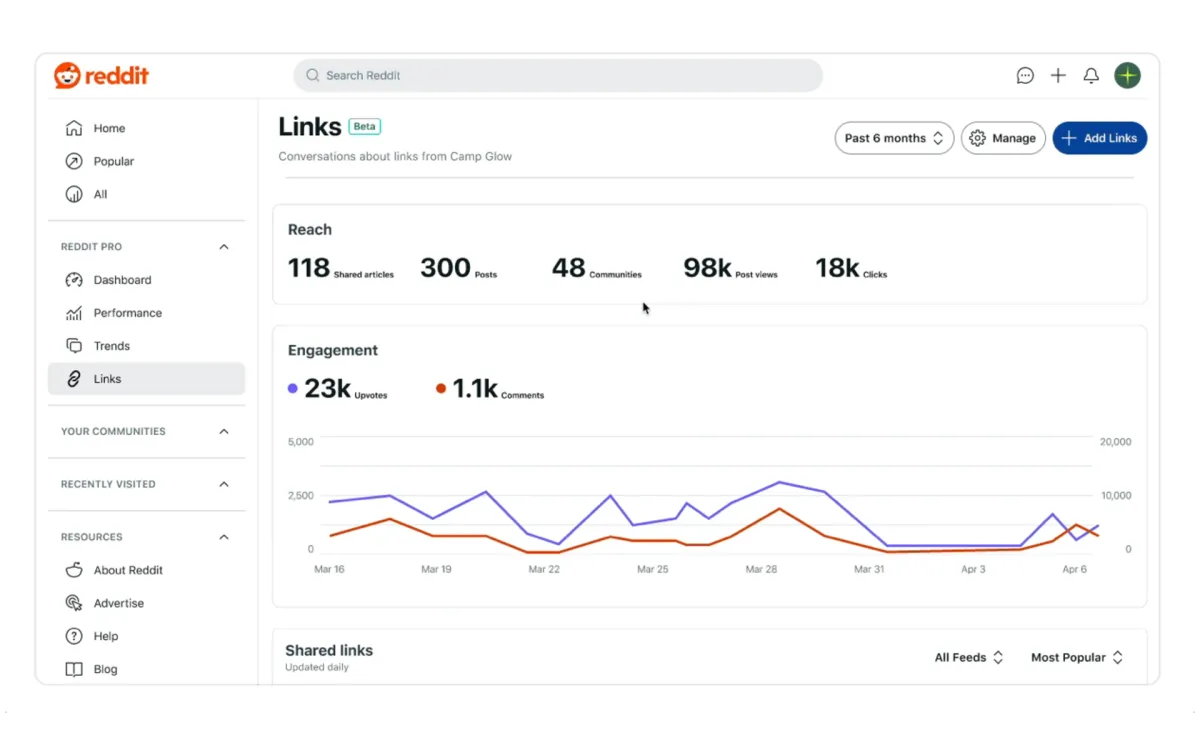This screenshot has height=750, width=1200.
Task: Click inside the Search Reddit field
Action: [x=557, y=75]
